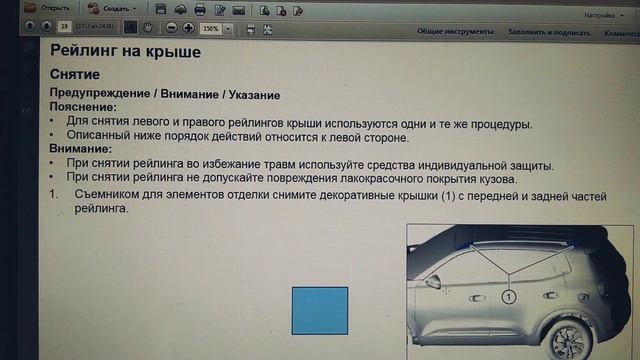Click step 1 text Съемником для элементов отделки
The width and height of the screenshot is (640, 360).
tap(340, 202)
